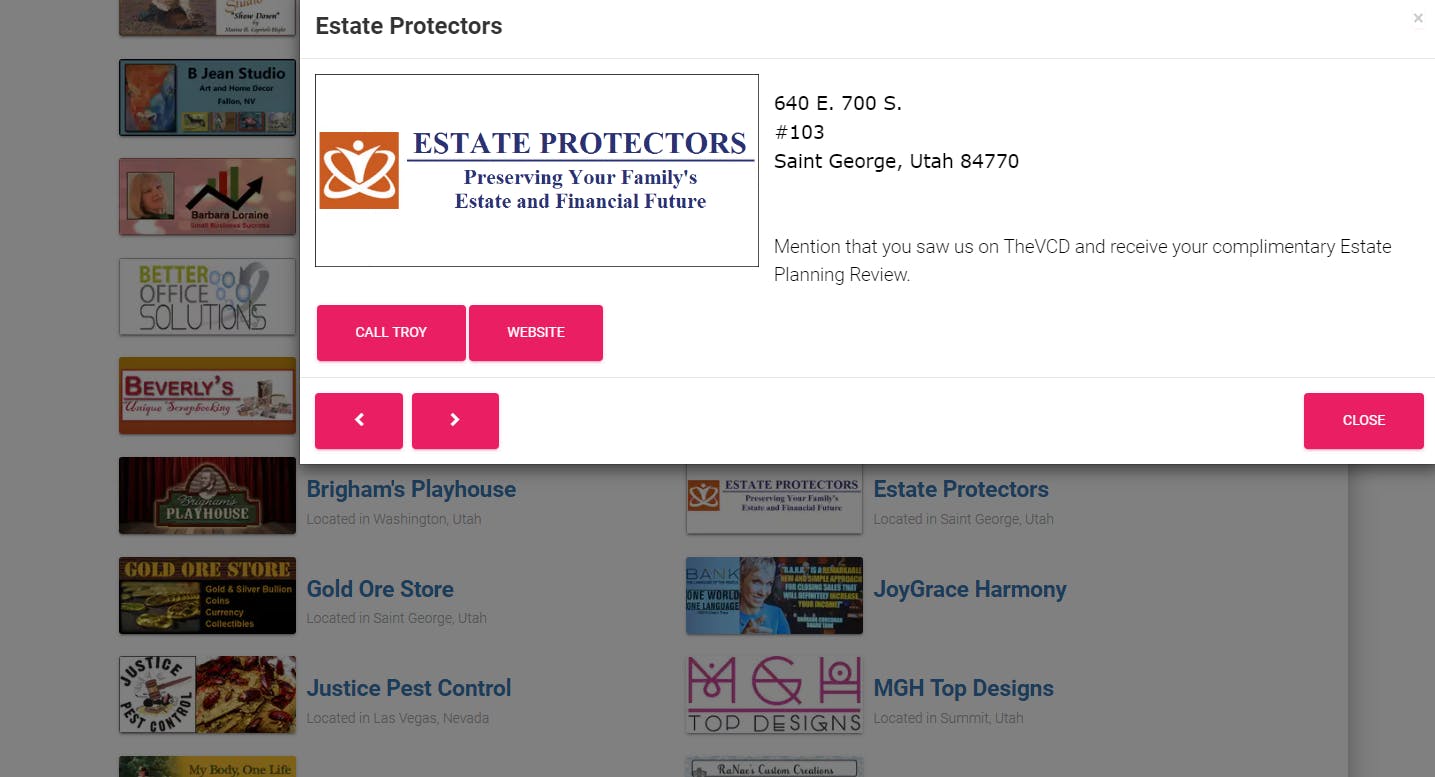Click the Barbara Loraine business thumbnail
The image size is (1435, 777).
click(x=207, y=196)
